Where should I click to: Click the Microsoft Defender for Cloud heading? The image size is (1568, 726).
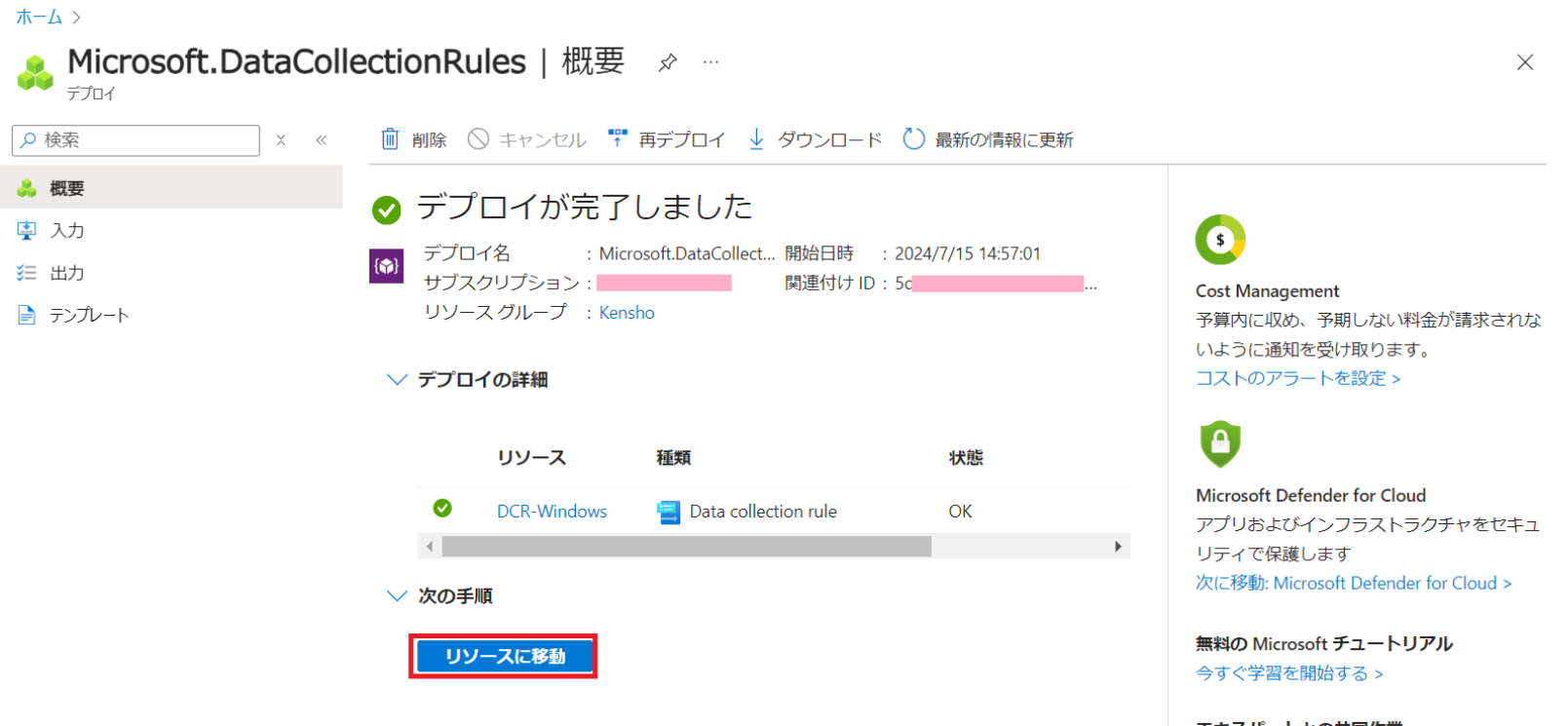click(1311, 495)
